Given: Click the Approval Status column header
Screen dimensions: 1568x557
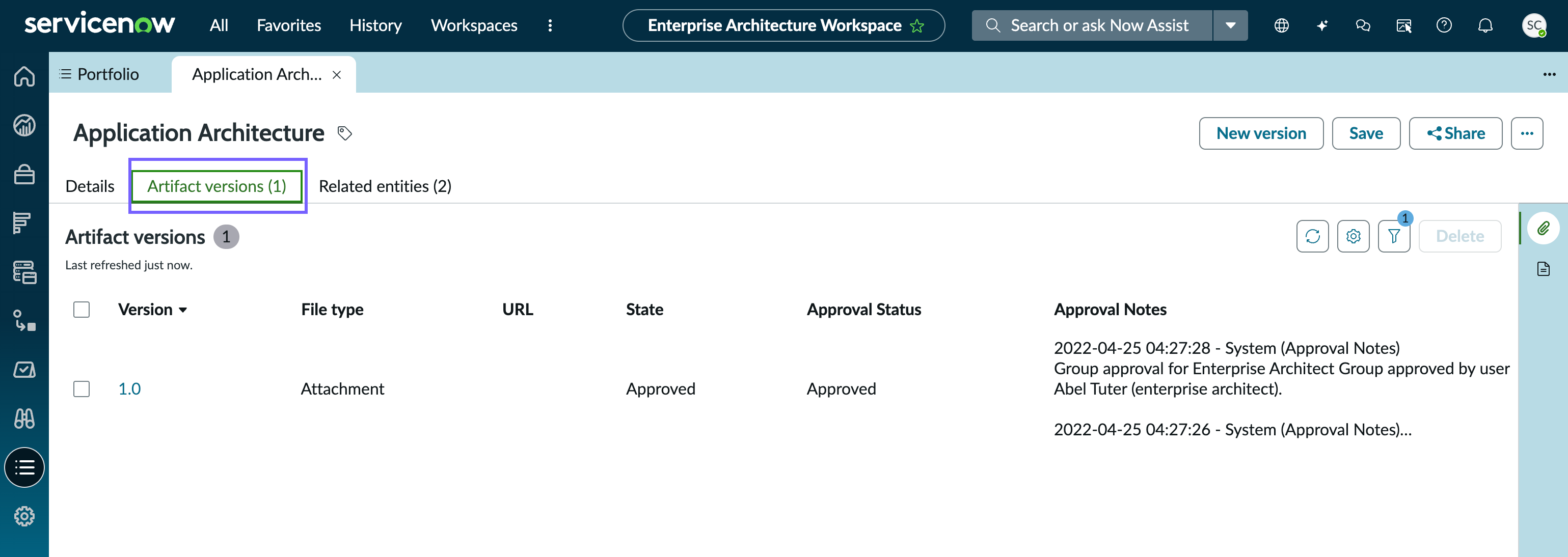Looking at the screenshot, I should pos(864,310).
